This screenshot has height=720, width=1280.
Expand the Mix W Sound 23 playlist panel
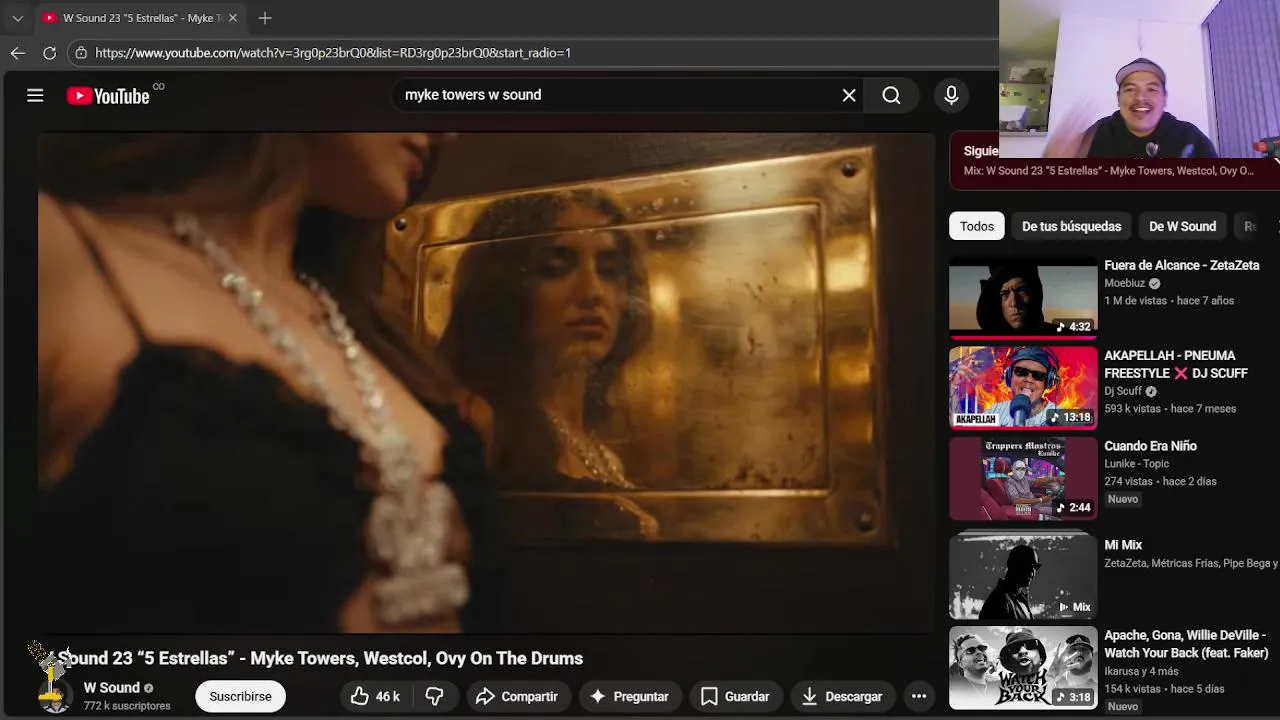point(1114,160)
